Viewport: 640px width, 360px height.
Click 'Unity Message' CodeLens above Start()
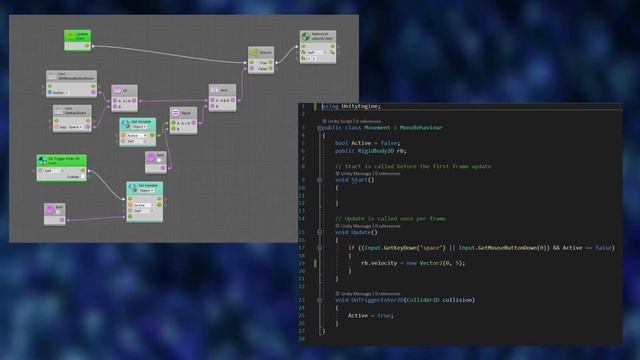[x=356, y=173]
